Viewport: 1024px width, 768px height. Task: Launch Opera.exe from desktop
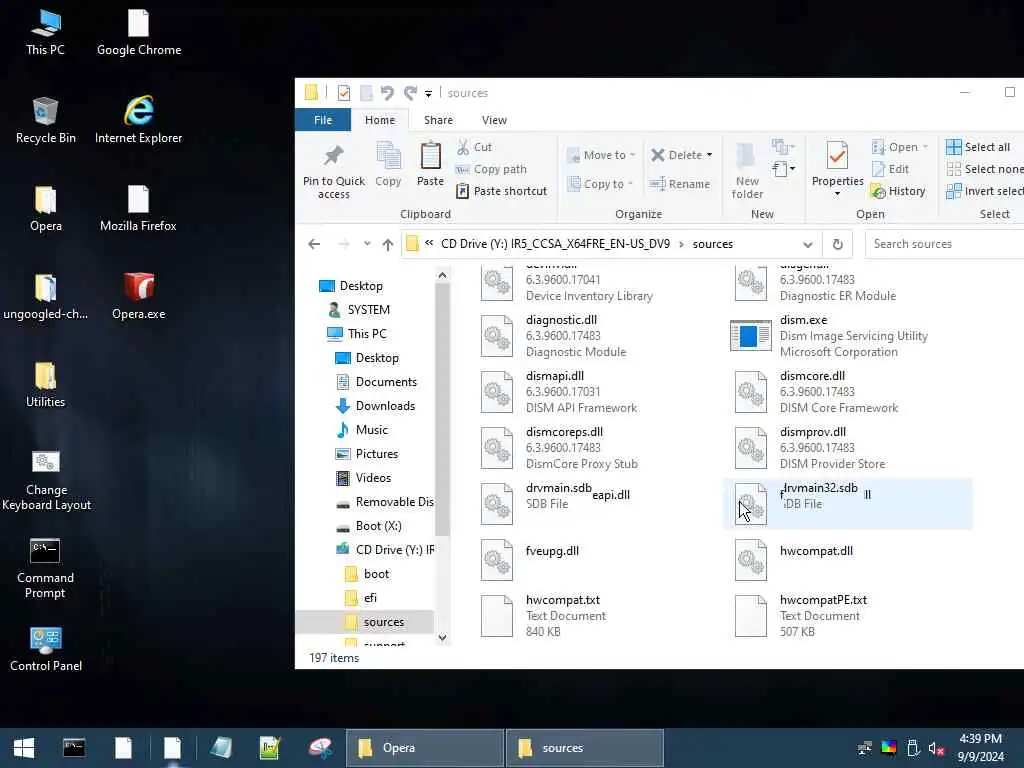coord(138,297)
